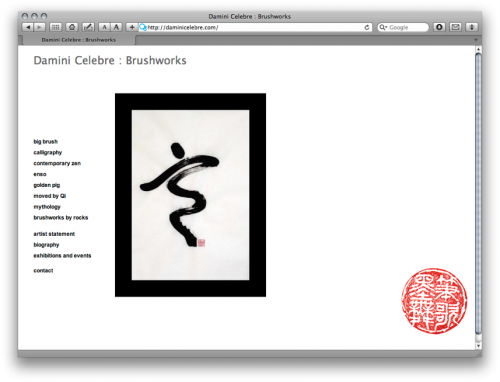This screenshot has height=382, width=500.
Task: Click the Home icon in toolbar
Action: point(72,27)
